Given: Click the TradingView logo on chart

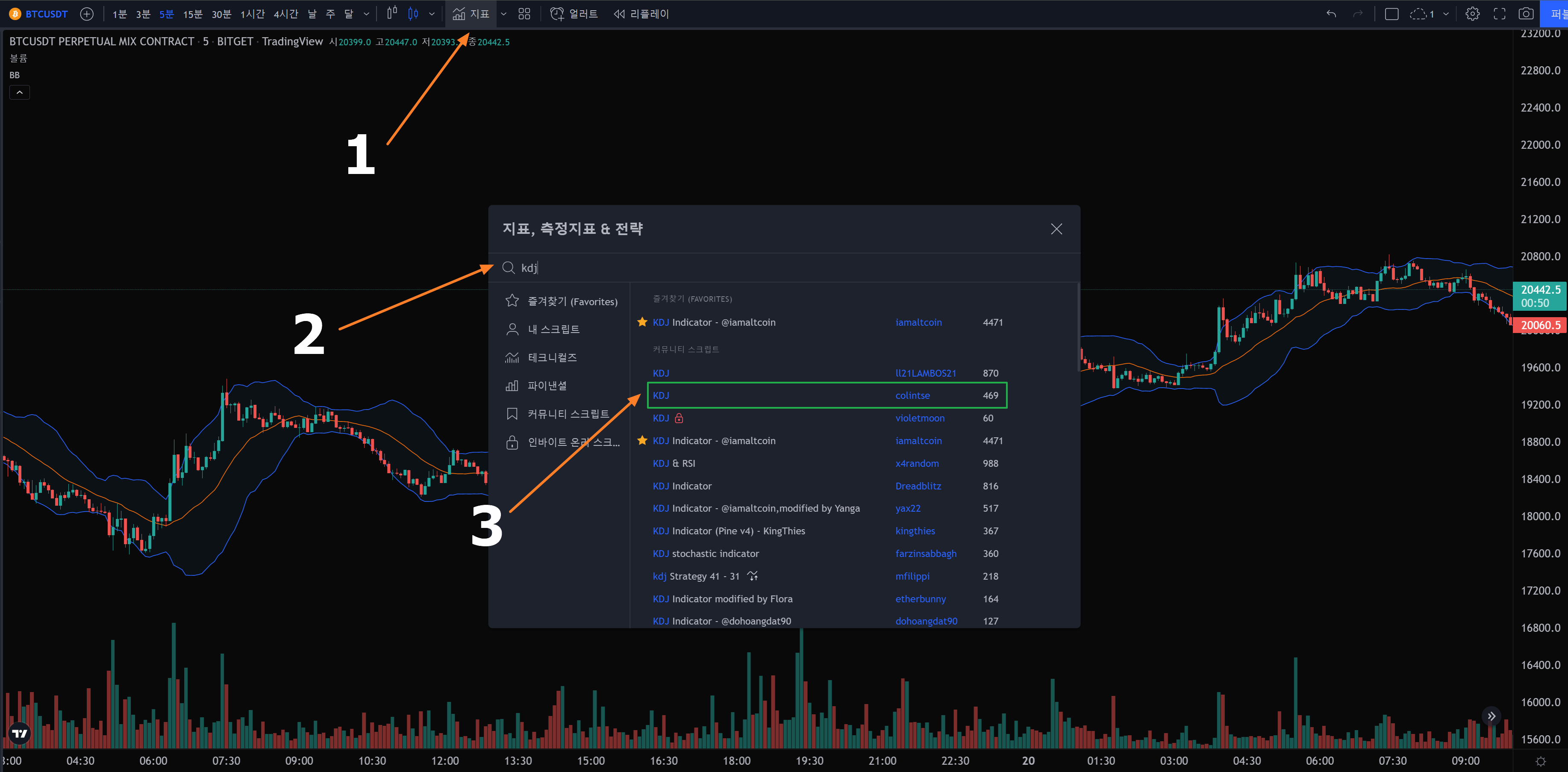Looking at the screenshot, I should point(20,733).
